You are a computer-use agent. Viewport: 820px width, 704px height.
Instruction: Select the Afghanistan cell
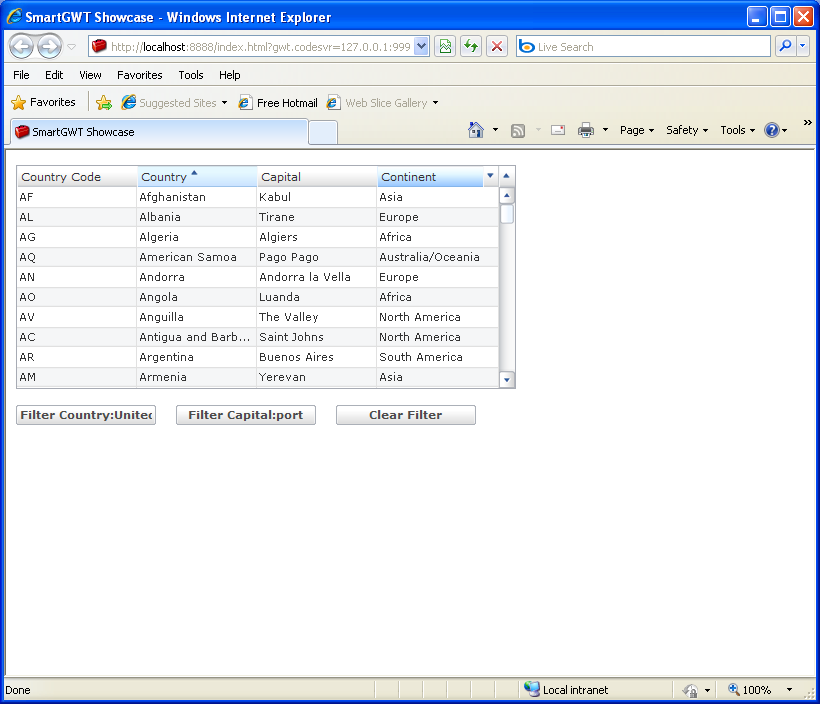pyautogui.click(x=197, y=197)
